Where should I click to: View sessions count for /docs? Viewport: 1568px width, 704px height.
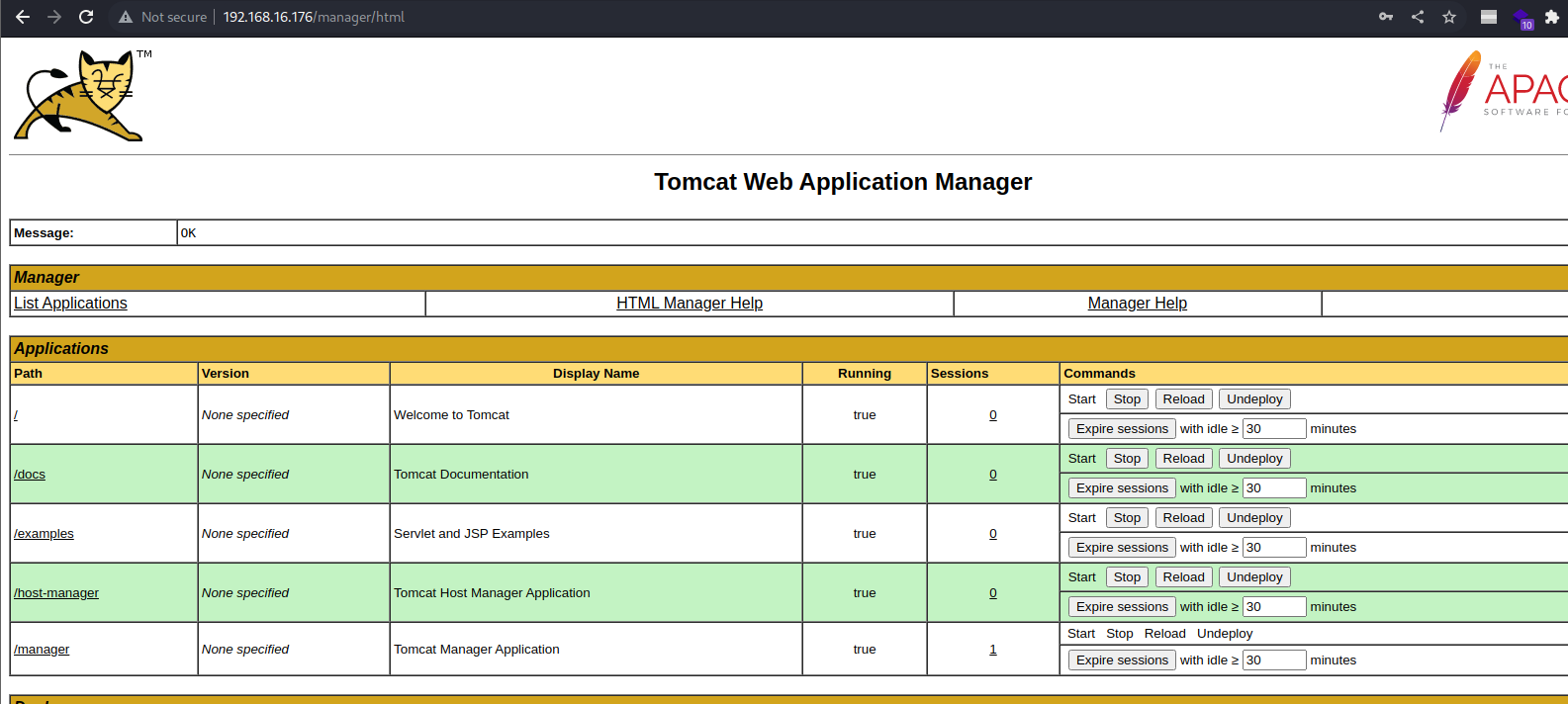point(993,475)
